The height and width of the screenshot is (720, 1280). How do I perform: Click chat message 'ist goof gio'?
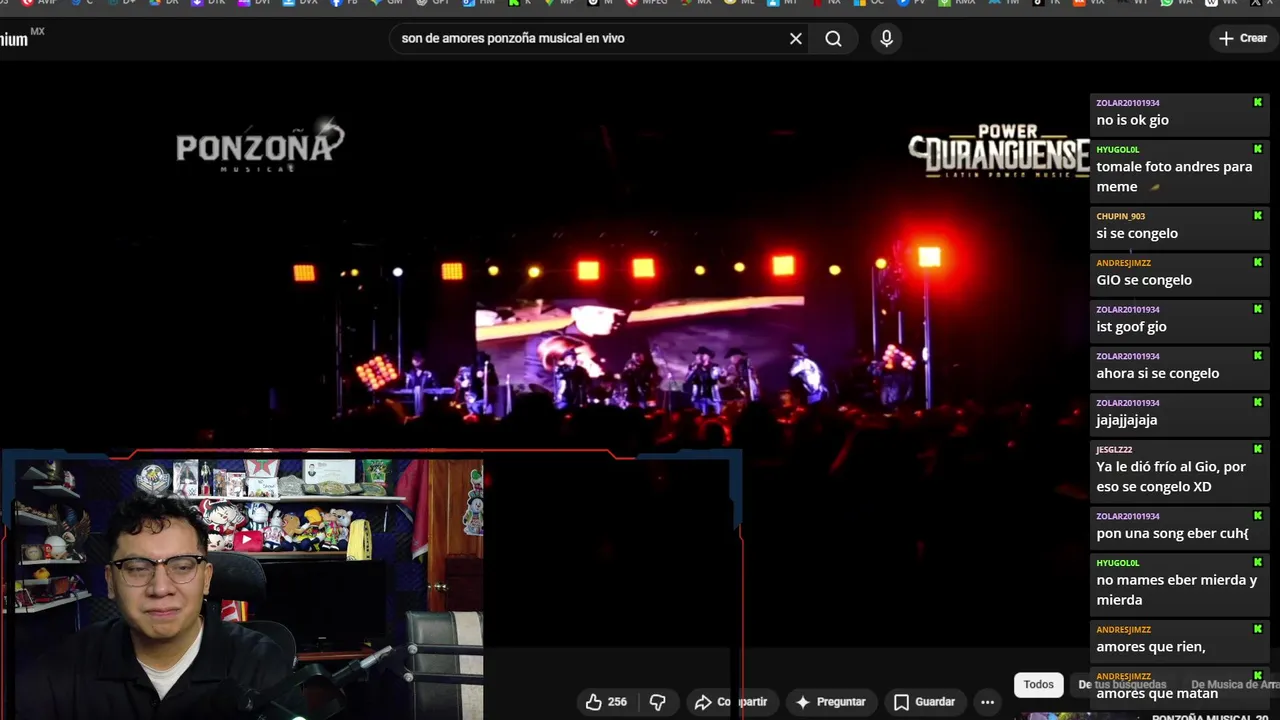(1131, 327)
